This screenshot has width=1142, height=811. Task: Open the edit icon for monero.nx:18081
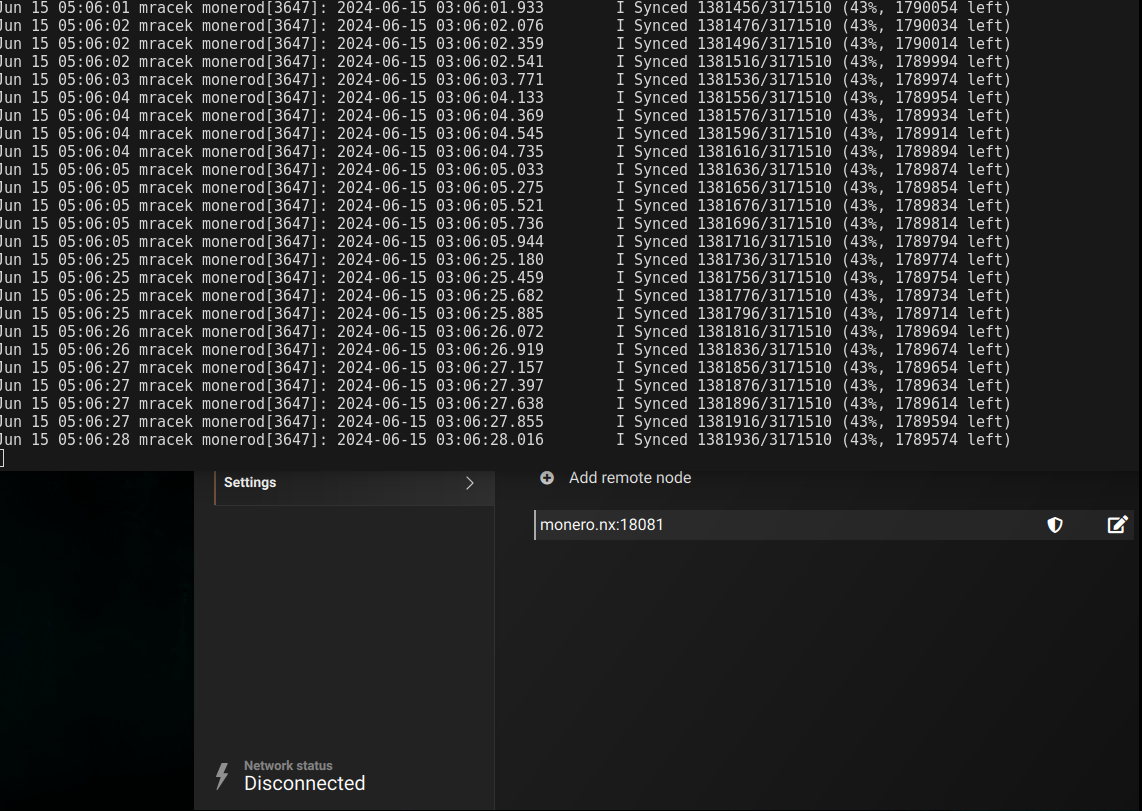click(x=1117, y=525)
